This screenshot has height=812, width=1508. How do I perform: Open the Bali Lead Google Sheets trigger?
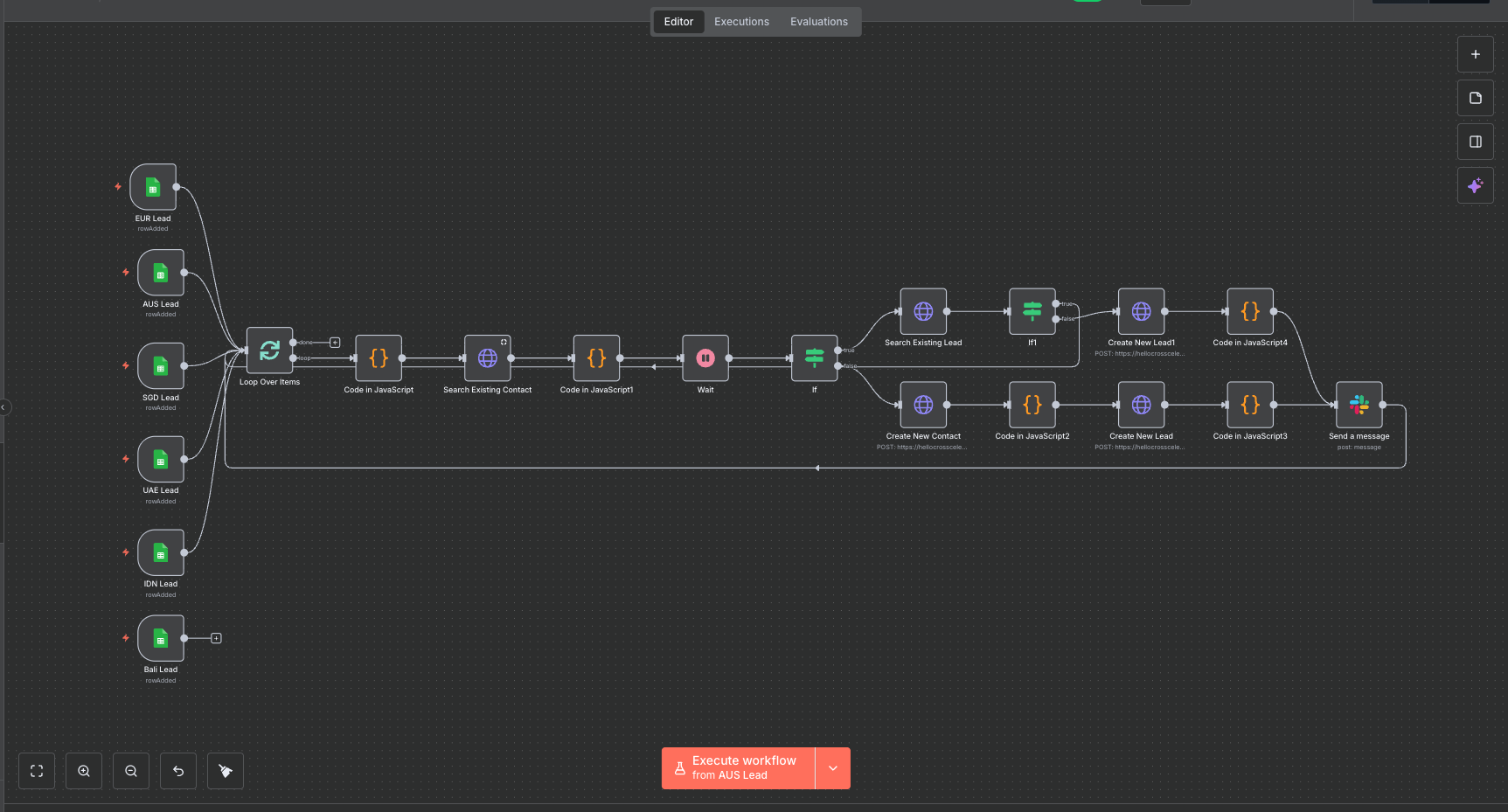[x=160, y=639]
